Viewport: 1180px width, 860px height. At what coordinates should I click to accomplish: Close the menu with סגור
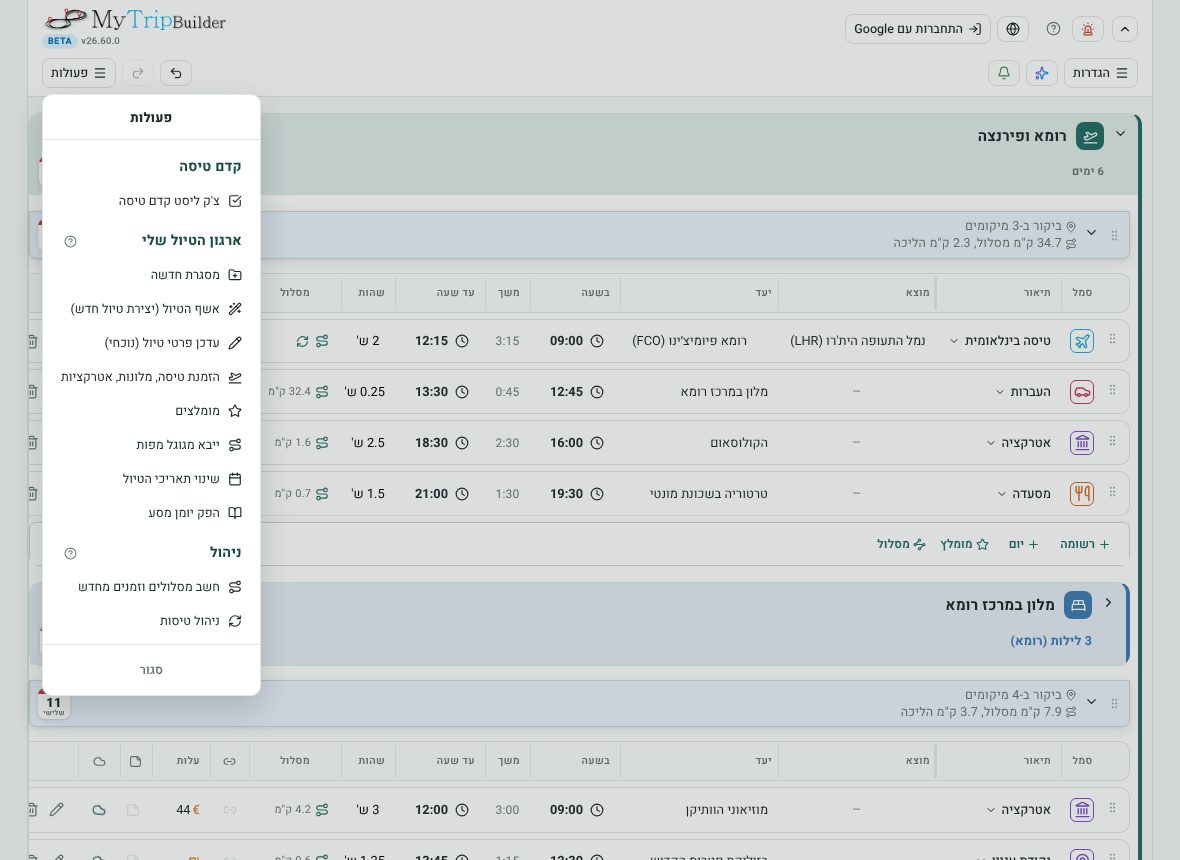[x=151, y=670]
